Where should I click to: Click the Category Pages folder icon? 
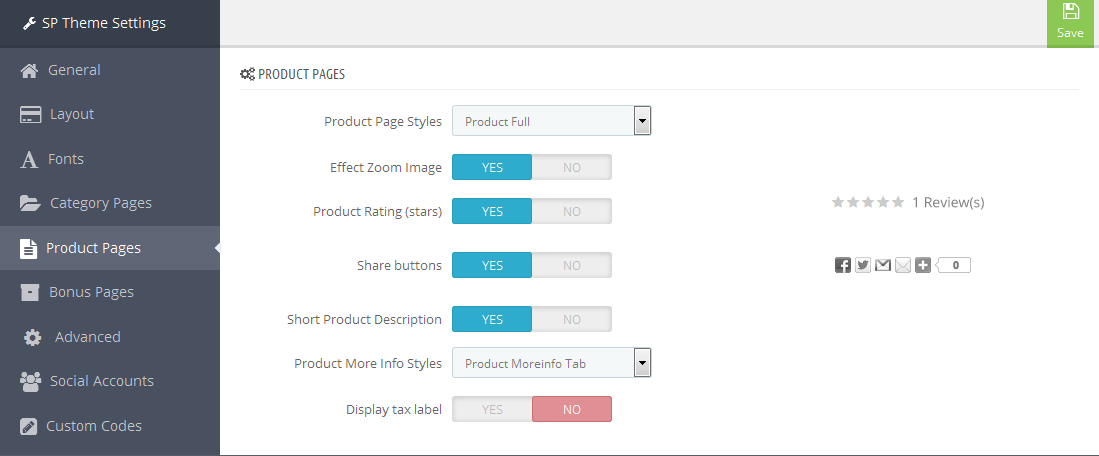click(30, 204)
